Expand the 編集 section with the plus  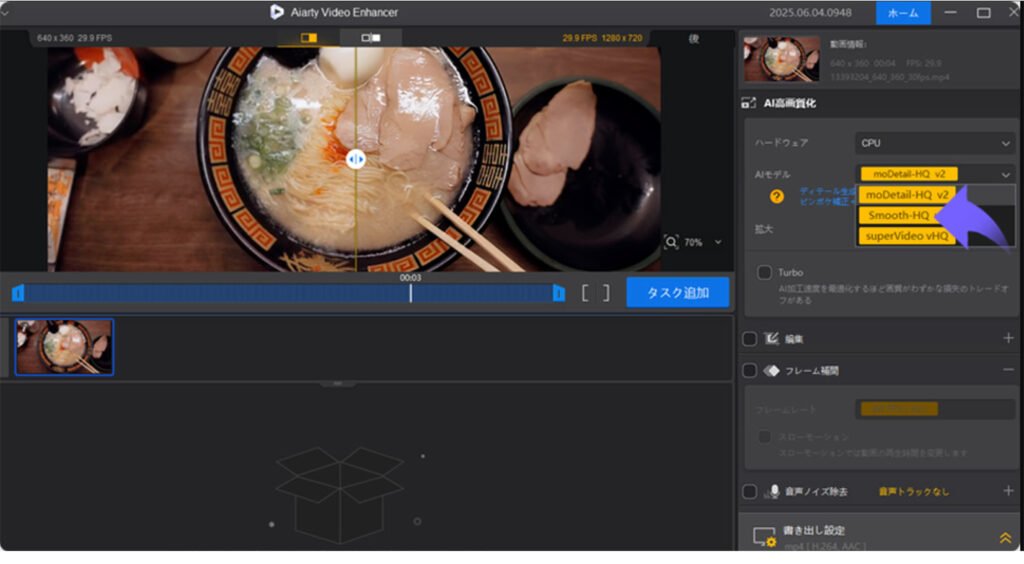point(1008,338)
